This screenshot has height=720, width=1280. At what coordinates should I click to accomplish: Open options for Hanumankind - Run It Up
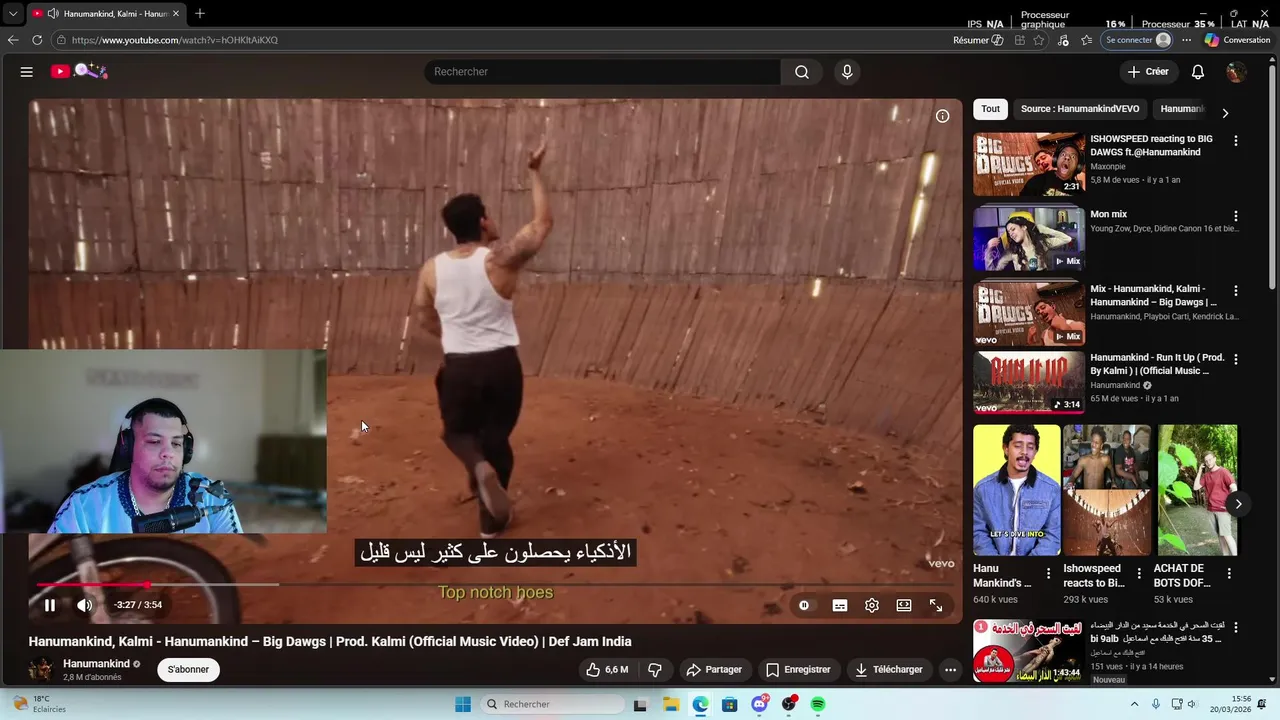[x=1236, y=359]
